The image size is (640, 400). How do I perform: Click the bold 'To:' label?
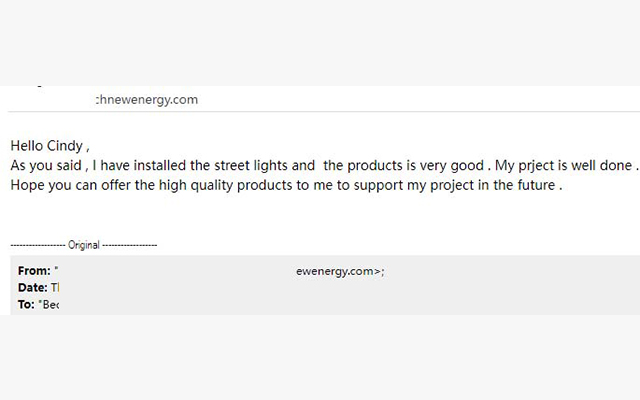[26, 304]
